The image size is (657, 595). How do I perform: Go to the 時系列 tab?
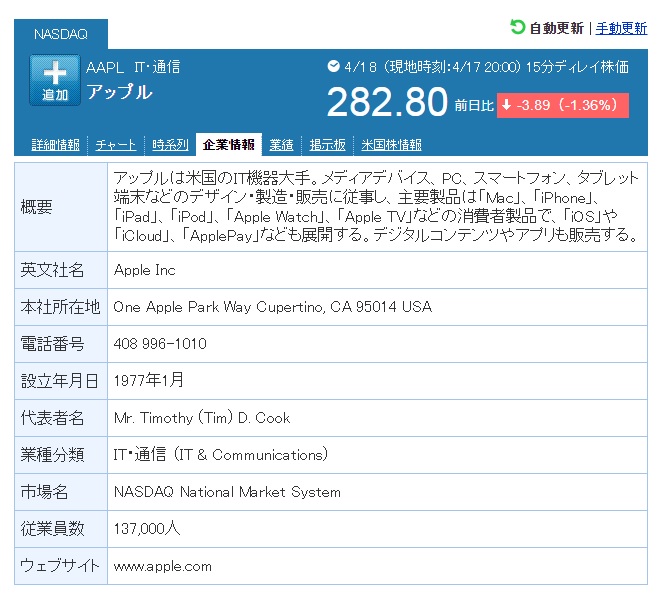(170, 145)
